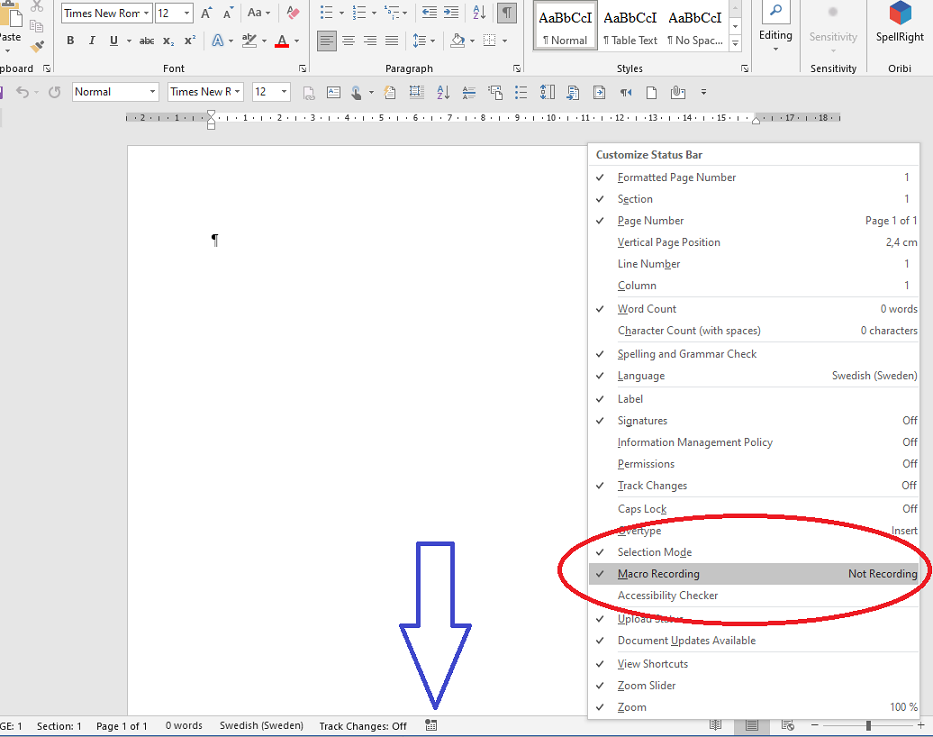Switch to Read Mode view icon
Image resolution: width=933 pixels, height=737 pixels.
[716, 725]
